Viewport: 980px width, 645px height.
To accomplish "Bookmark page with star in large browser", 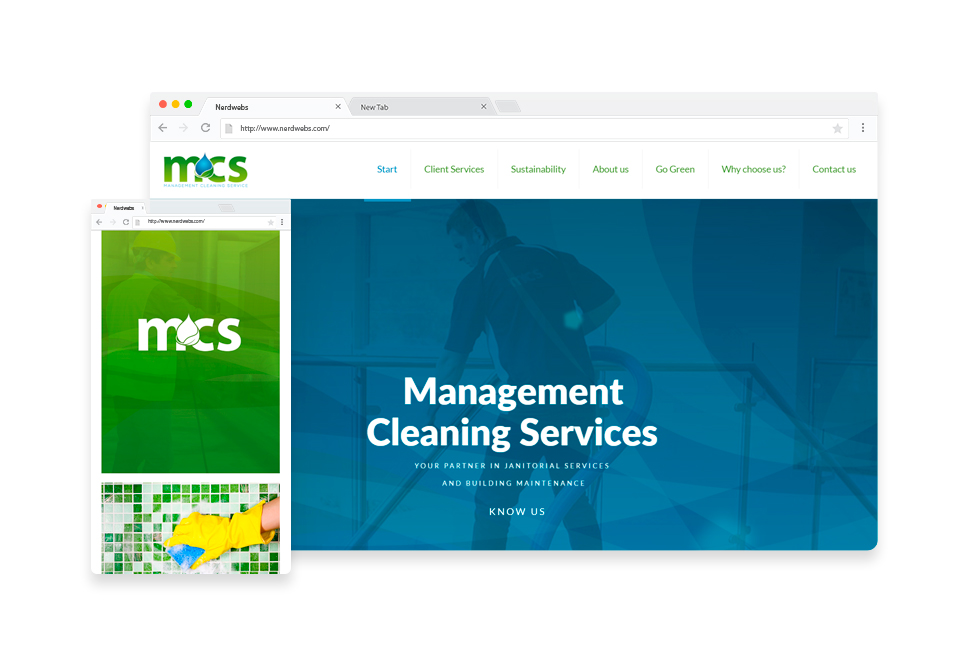I will click(x=838, y=128).
